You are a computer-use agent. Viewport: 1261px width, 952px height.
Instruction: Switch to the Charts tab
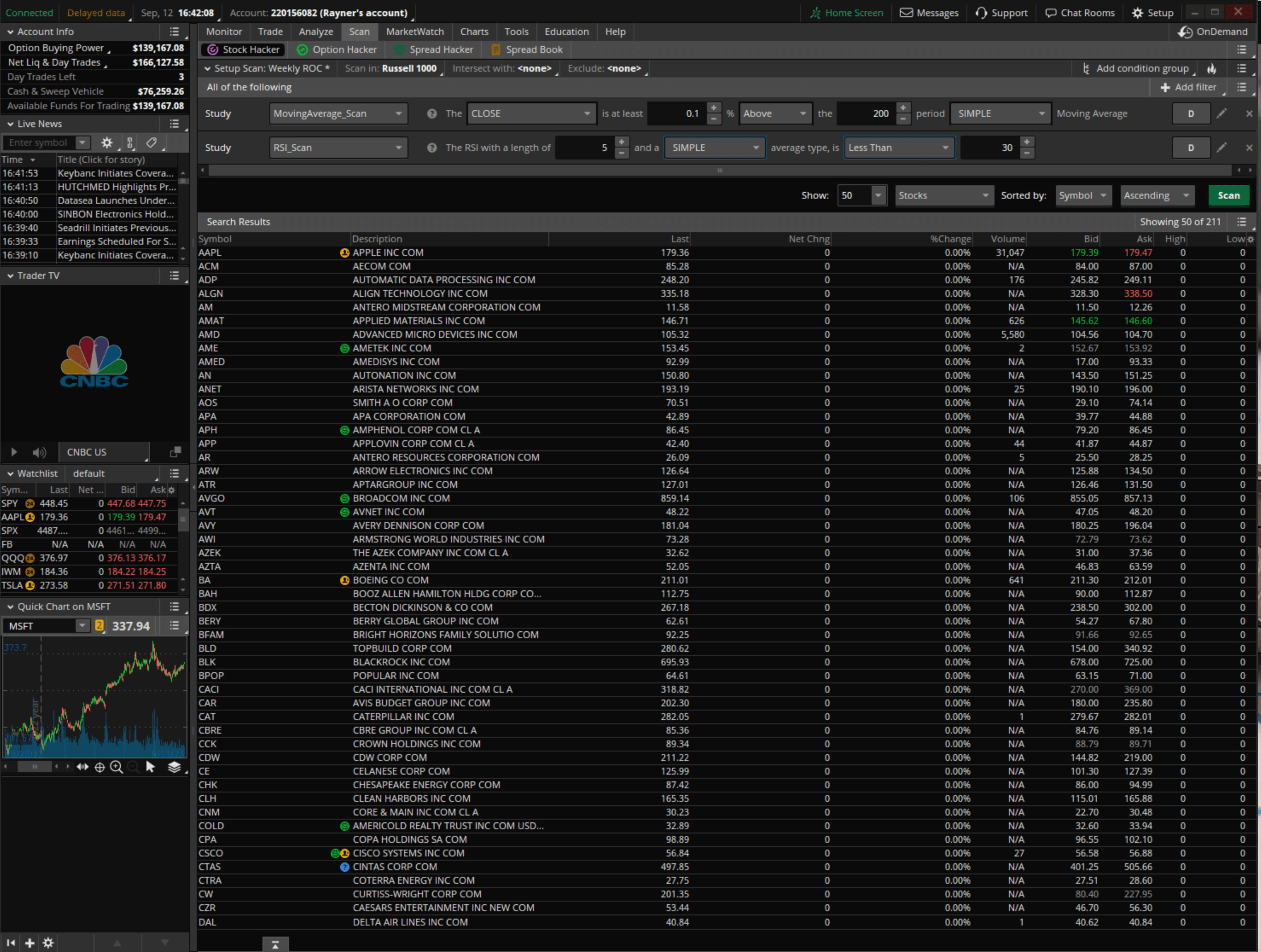tap(474, 32)
